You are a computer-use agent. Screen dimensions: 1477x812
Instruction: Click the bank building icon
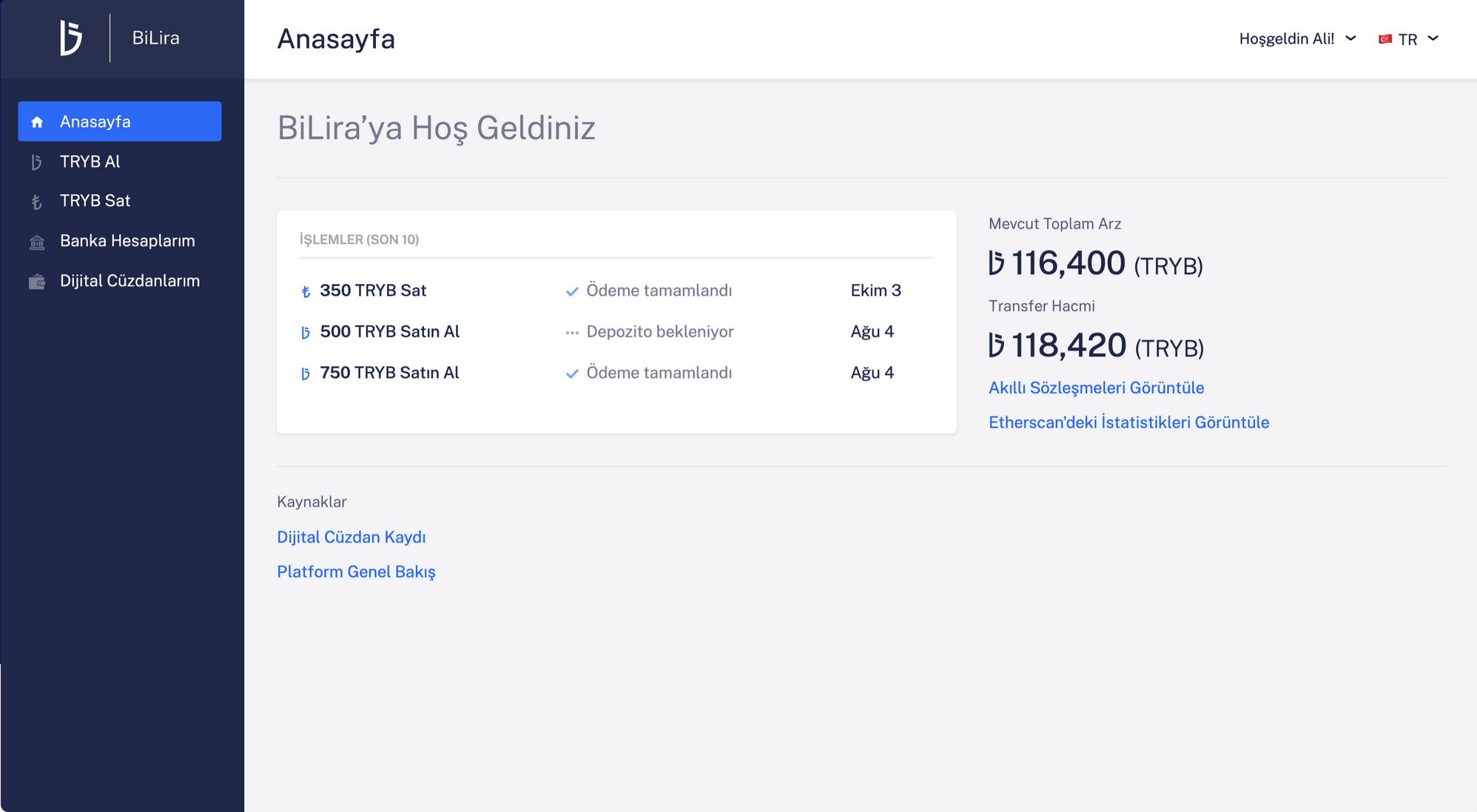point(37,242)
